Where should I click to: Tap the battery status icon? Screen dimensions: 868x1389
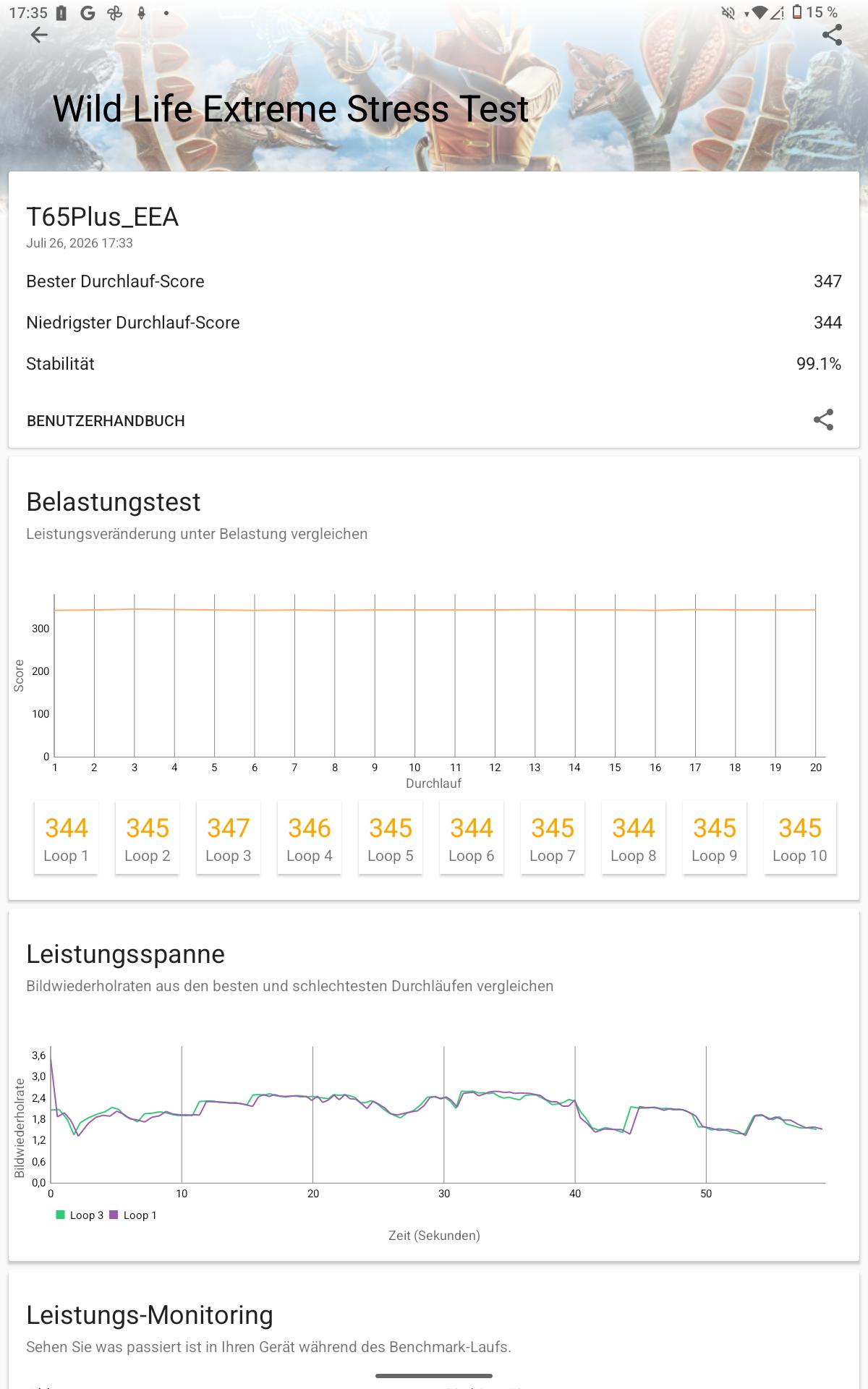(x=796, y=12)
